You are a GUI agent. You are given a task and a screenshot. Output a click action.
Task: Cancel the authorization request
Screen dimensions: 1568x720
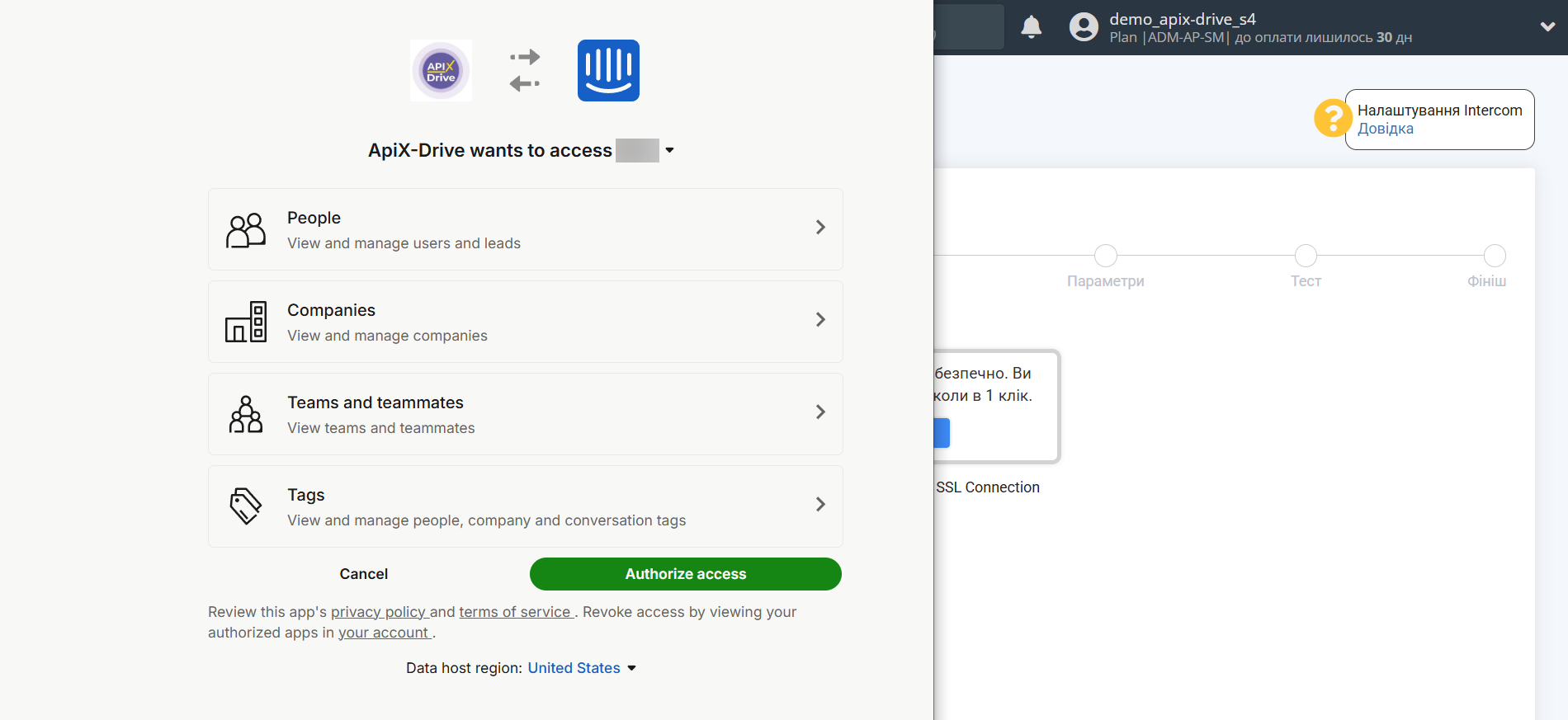click(363, 574)
